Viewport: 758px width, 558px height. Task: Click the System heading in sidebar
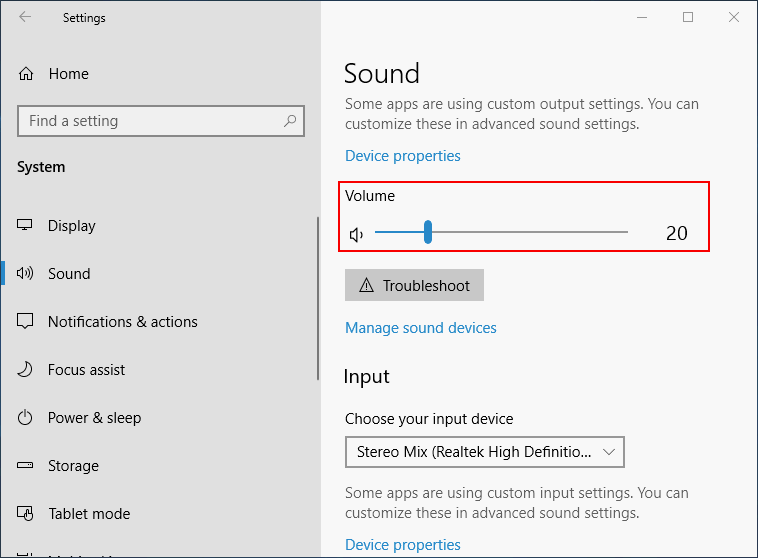(x=41, y=167)
